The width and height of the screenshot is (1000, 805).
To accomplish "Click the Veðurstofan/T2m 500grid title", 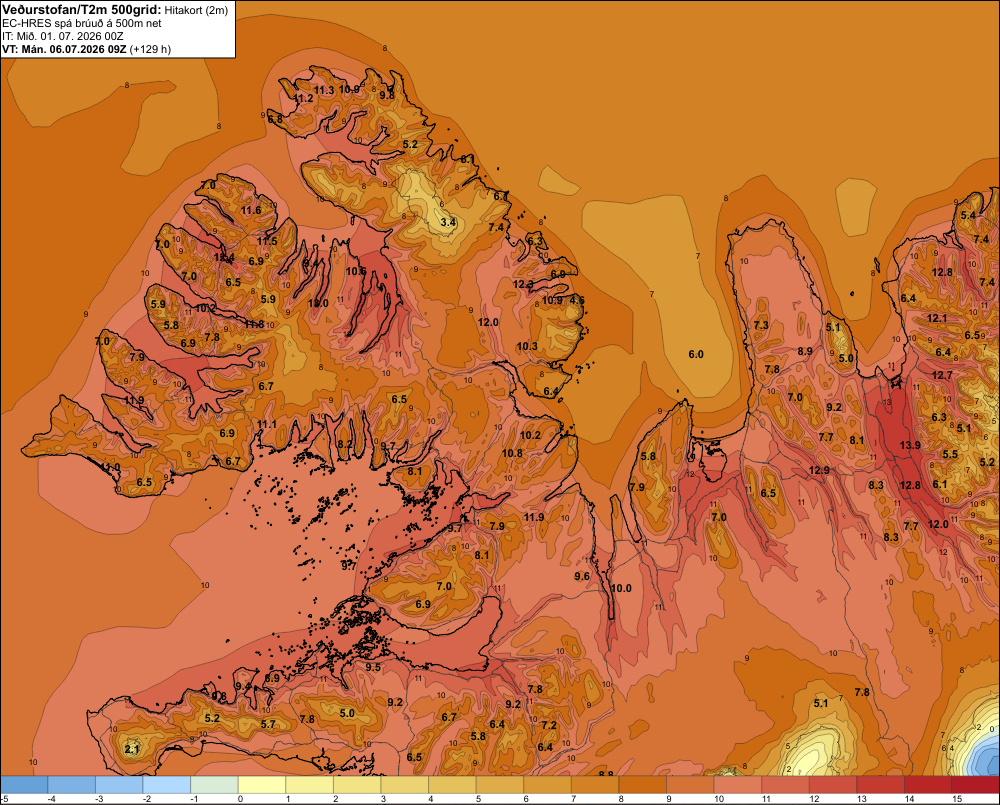I will pos(82,10).
